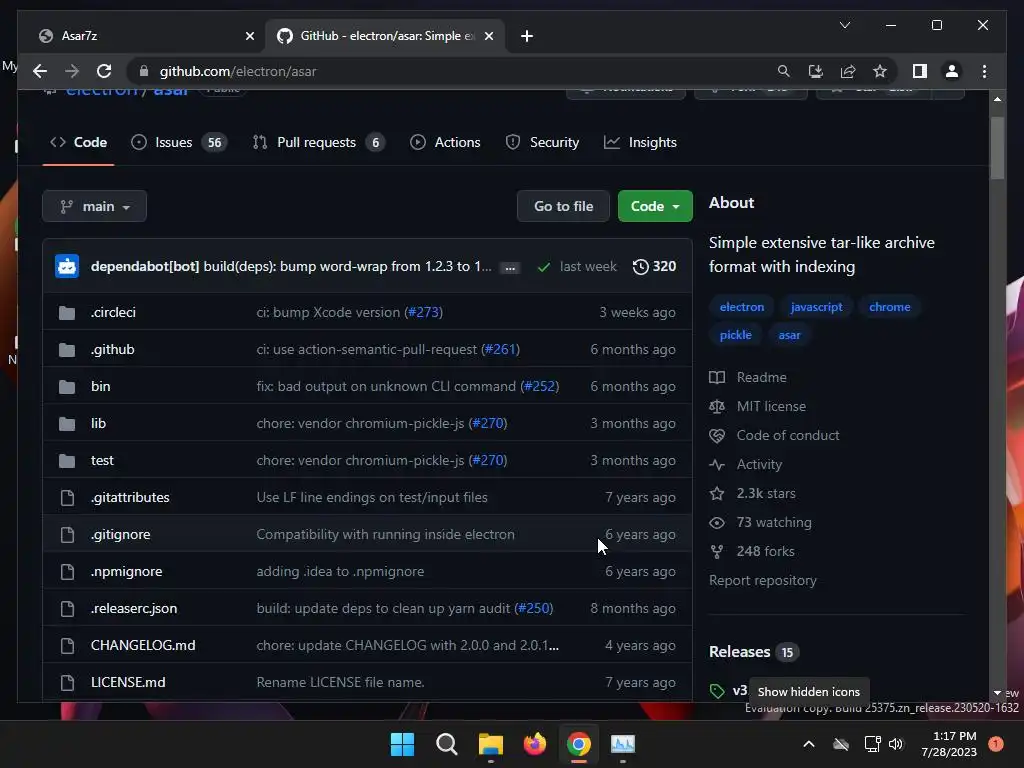Click the electron topic tag
Viewport: 1024px width, 768px height.
741,307
